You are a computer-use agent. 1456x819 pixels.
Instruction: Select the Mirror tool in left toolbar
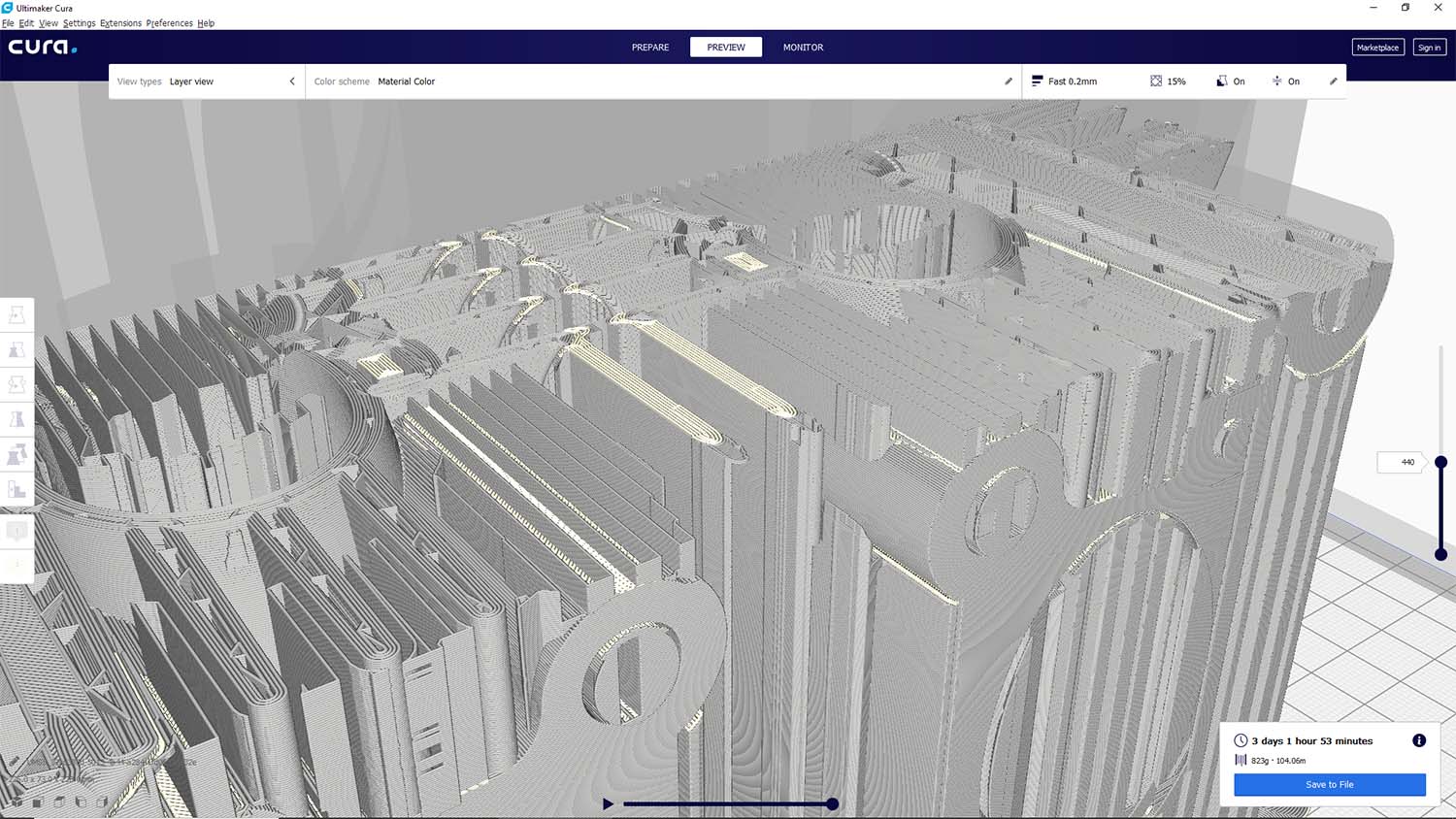(x=17, y=419)
